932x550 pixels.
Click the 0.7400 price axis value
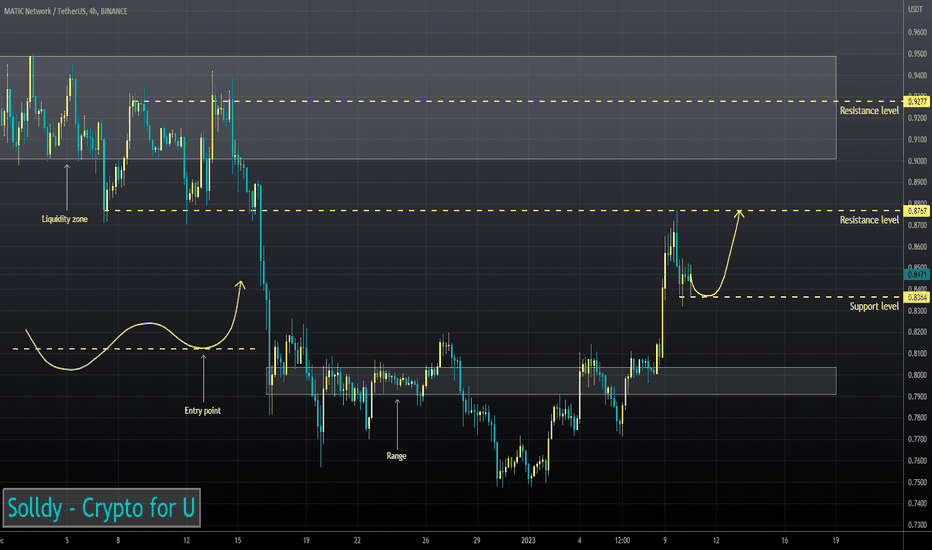tap(917, 503)
